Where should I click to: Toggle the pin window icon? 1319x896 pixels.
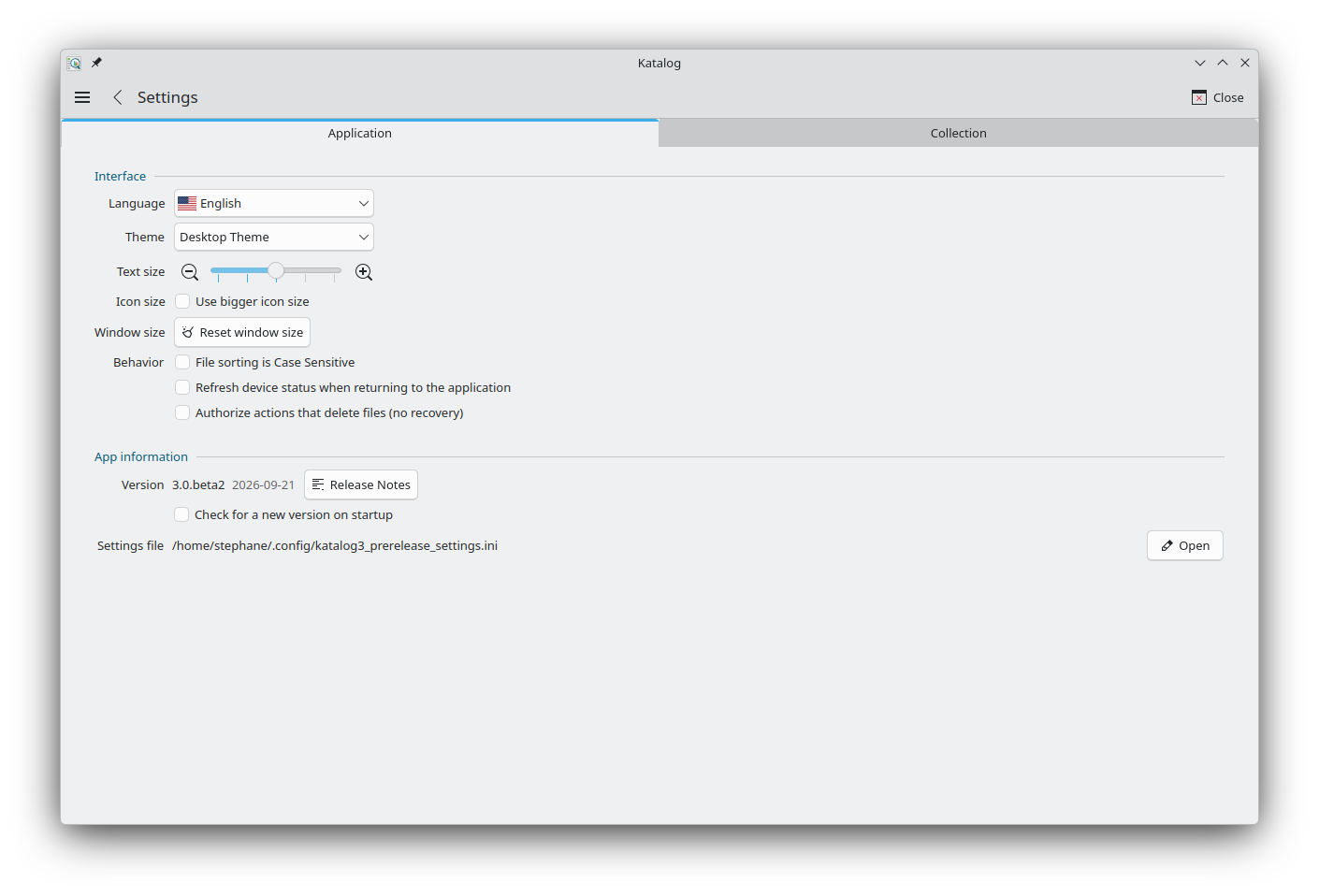96,63
